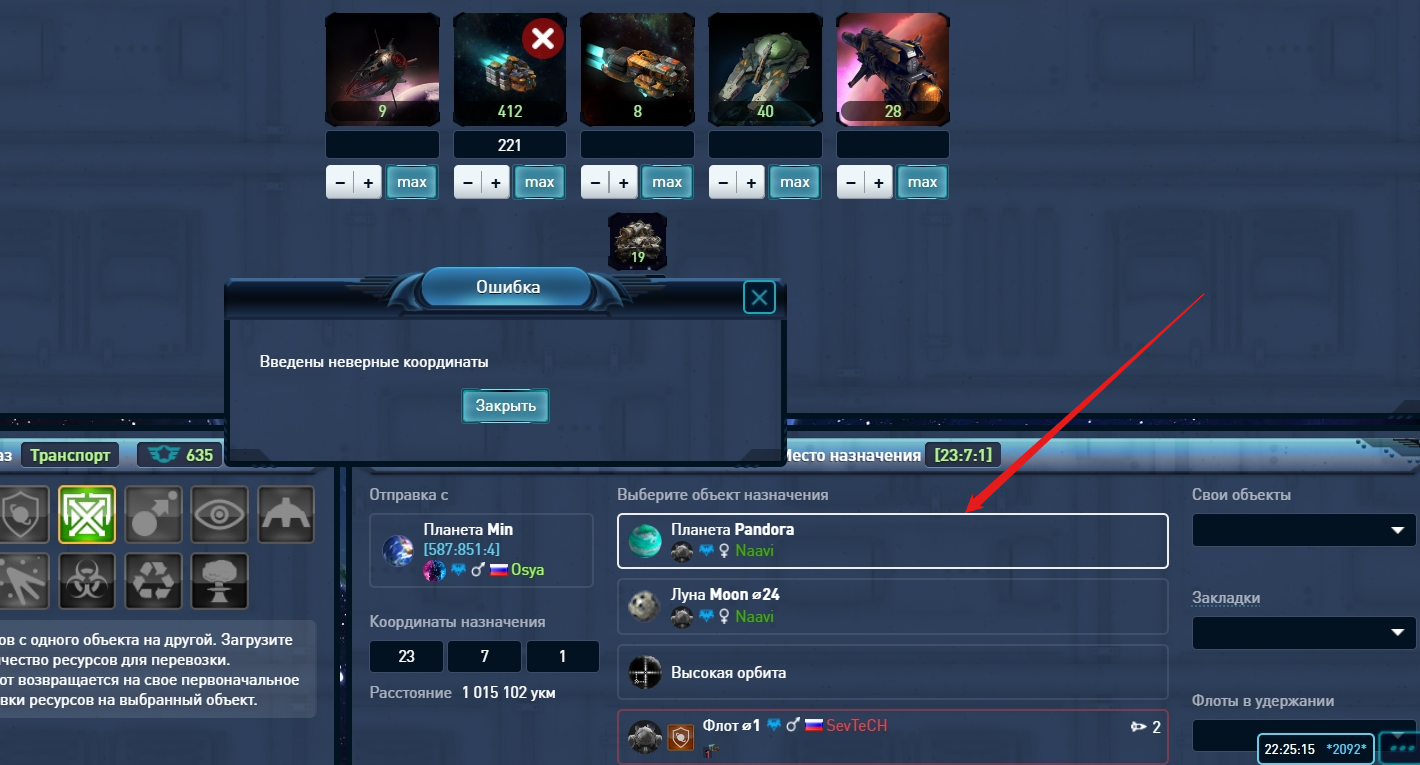Close the Ошибка dialog with X
The height and width of the screenshot is (765, 1420).
point(759,297)
